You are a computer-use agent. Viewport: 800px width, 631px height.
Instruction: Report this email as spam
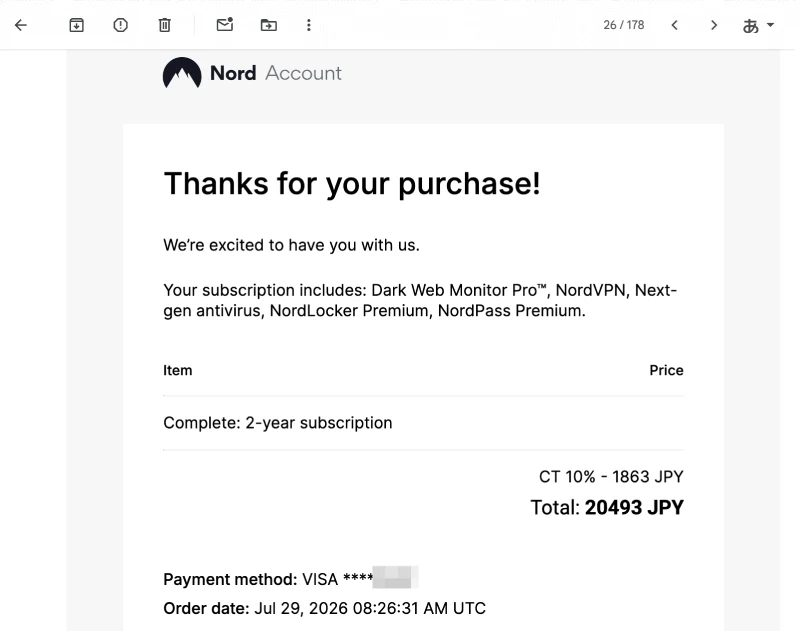(120, 25)
